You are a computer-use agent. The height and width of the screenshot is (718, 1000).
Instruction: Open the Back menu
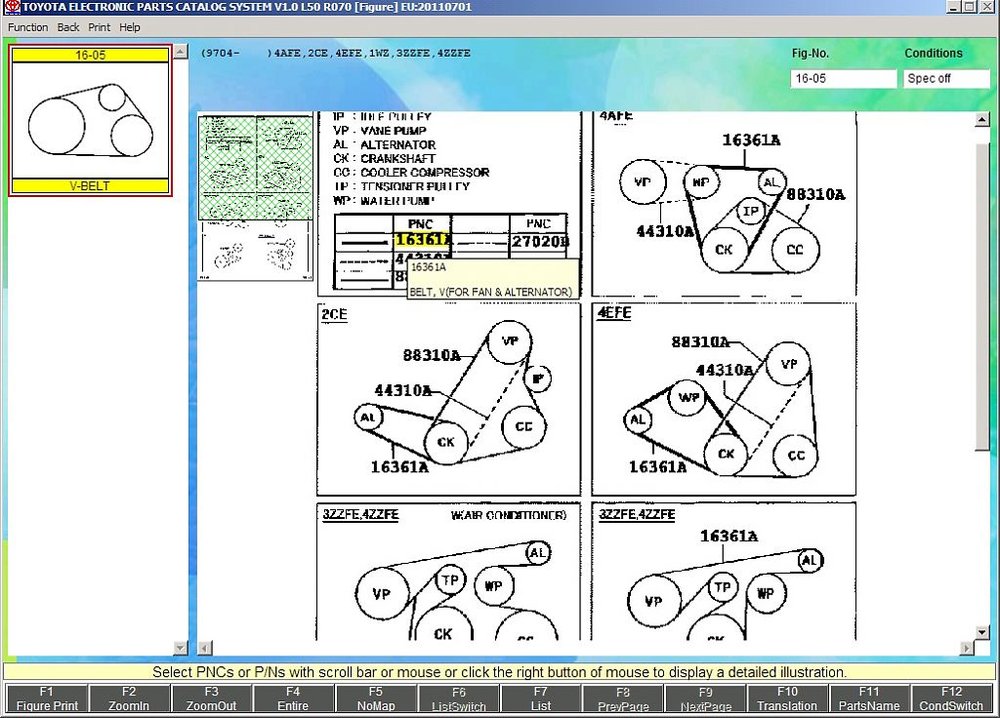pyautogui.click(x=68, y=27)
